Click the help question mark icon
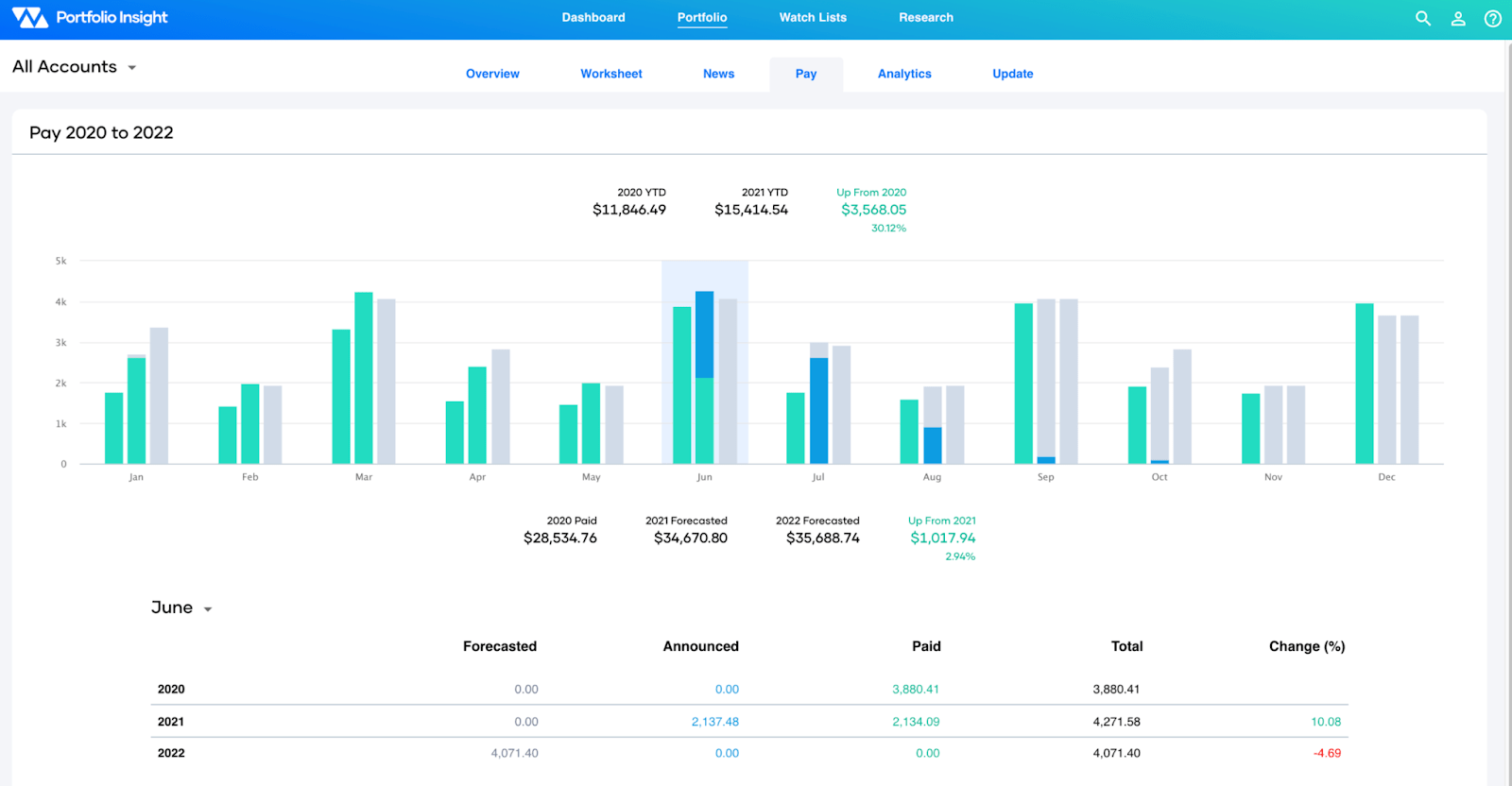This screenshot has width=1512, height=786. tap(1493, 18)
